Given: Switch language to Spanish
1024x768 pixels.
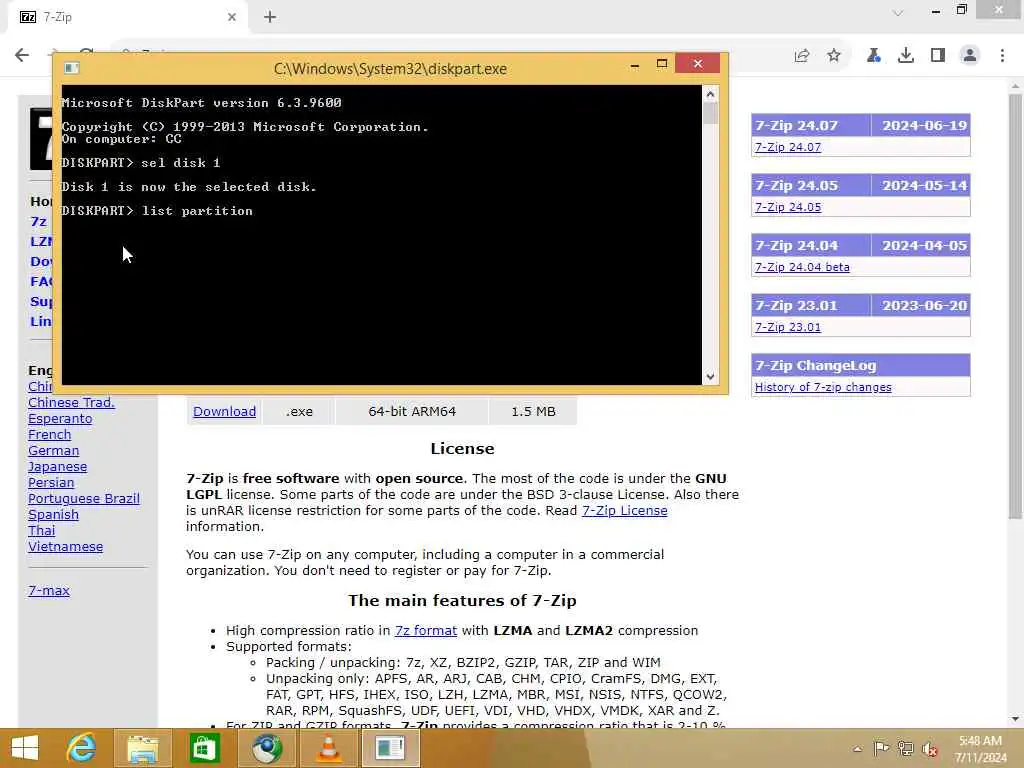Looking at the screenshot, I should (54, 515).
